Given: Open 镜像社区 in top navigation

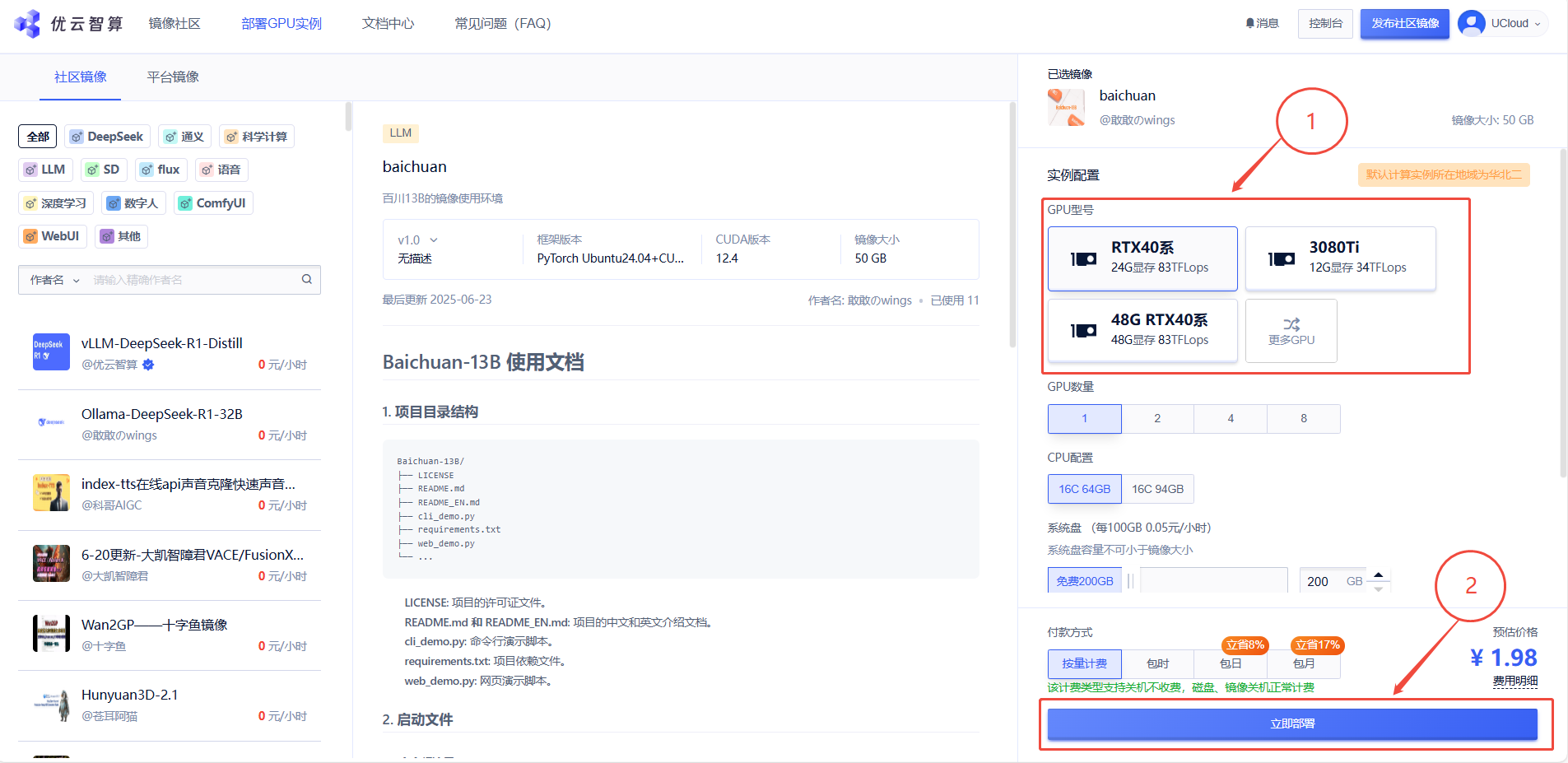Looking at the screenshot, I should tap(174, 24).
